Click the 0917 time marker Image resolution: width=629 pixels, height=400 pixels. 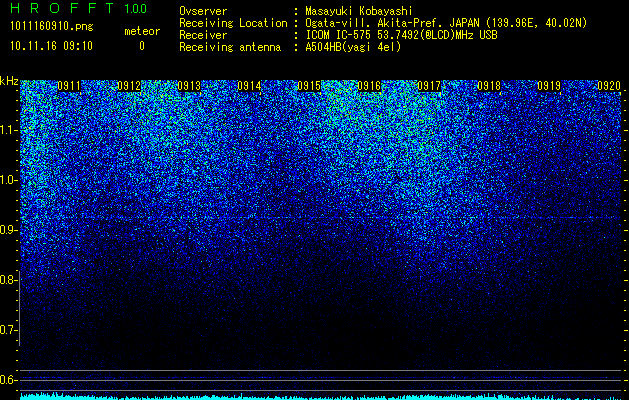[429, 86]
